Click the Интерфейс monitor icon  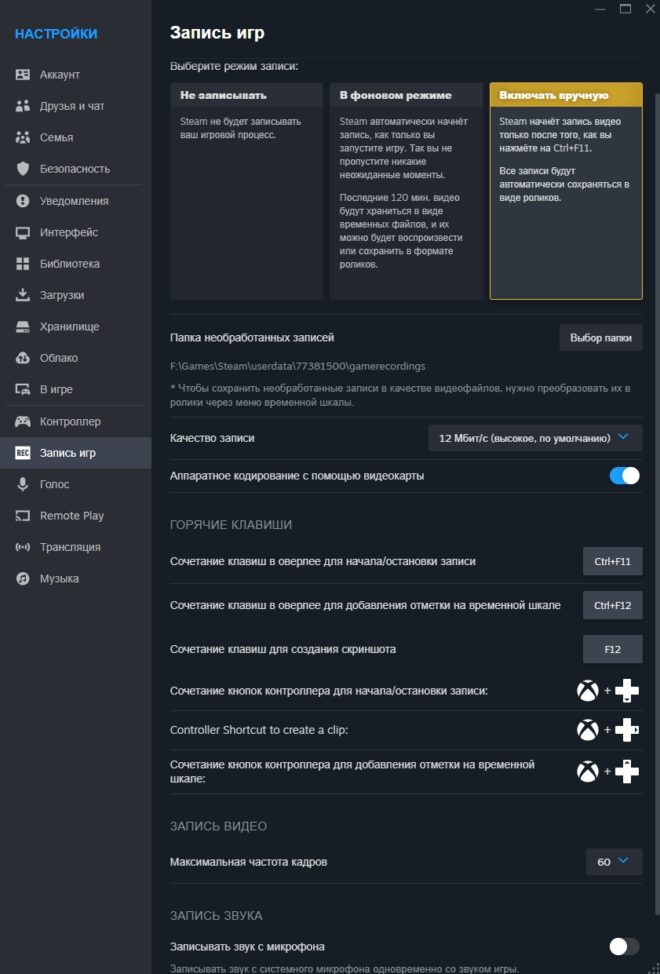click(x=22, y=232)
